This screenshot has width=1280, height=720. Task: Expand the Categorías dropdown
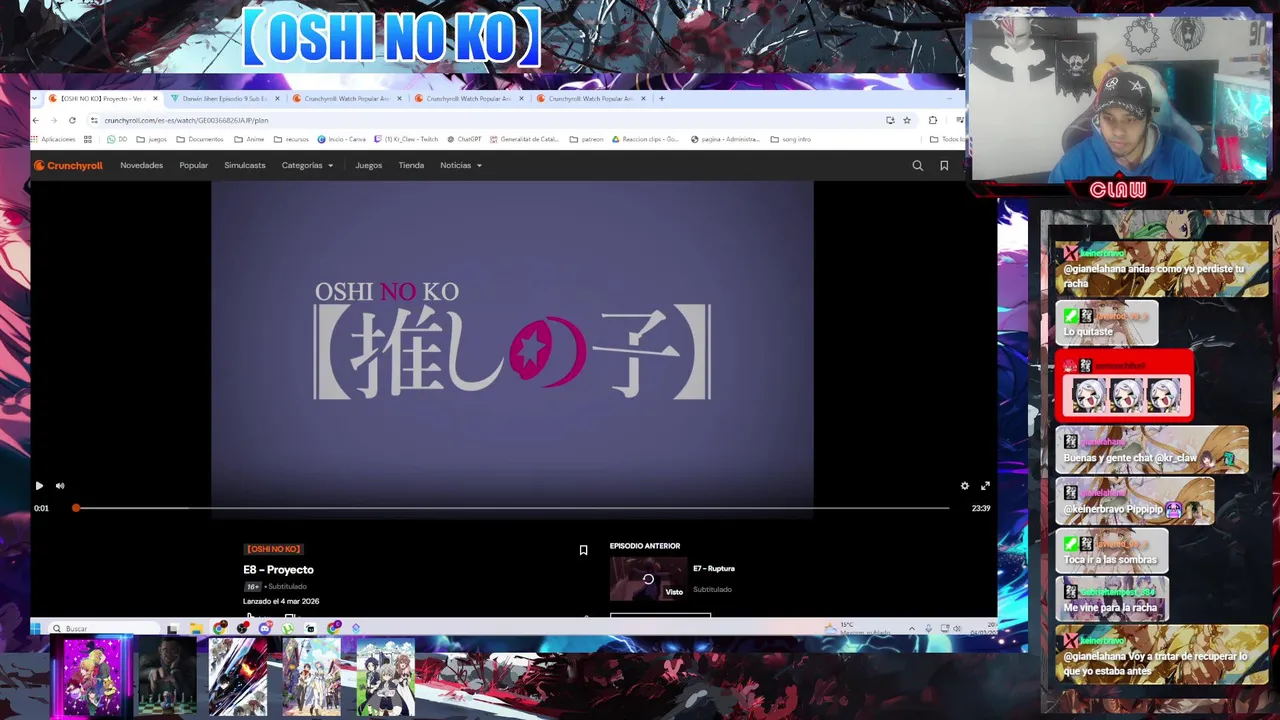tap(307, 165)
